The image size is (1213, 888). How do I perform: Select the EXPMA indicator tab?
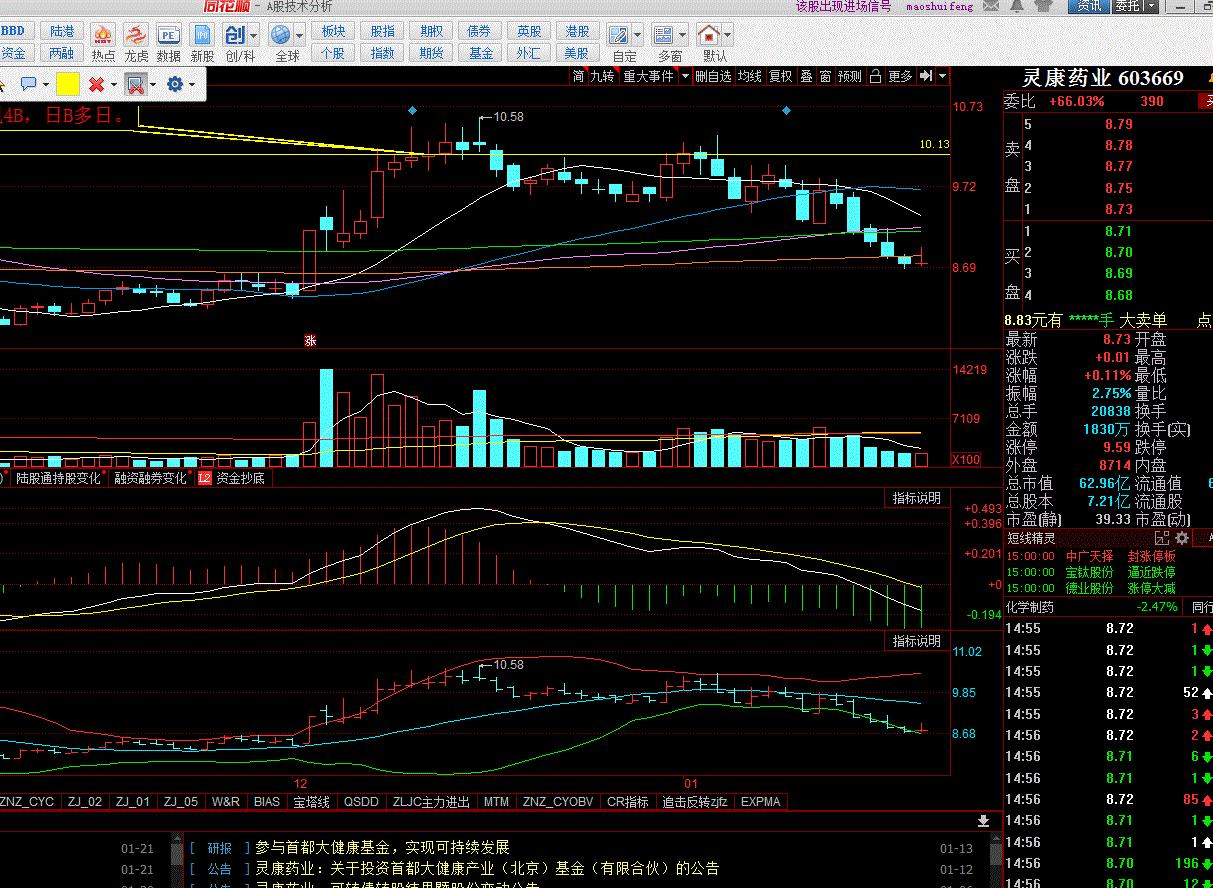coord(760,802)
